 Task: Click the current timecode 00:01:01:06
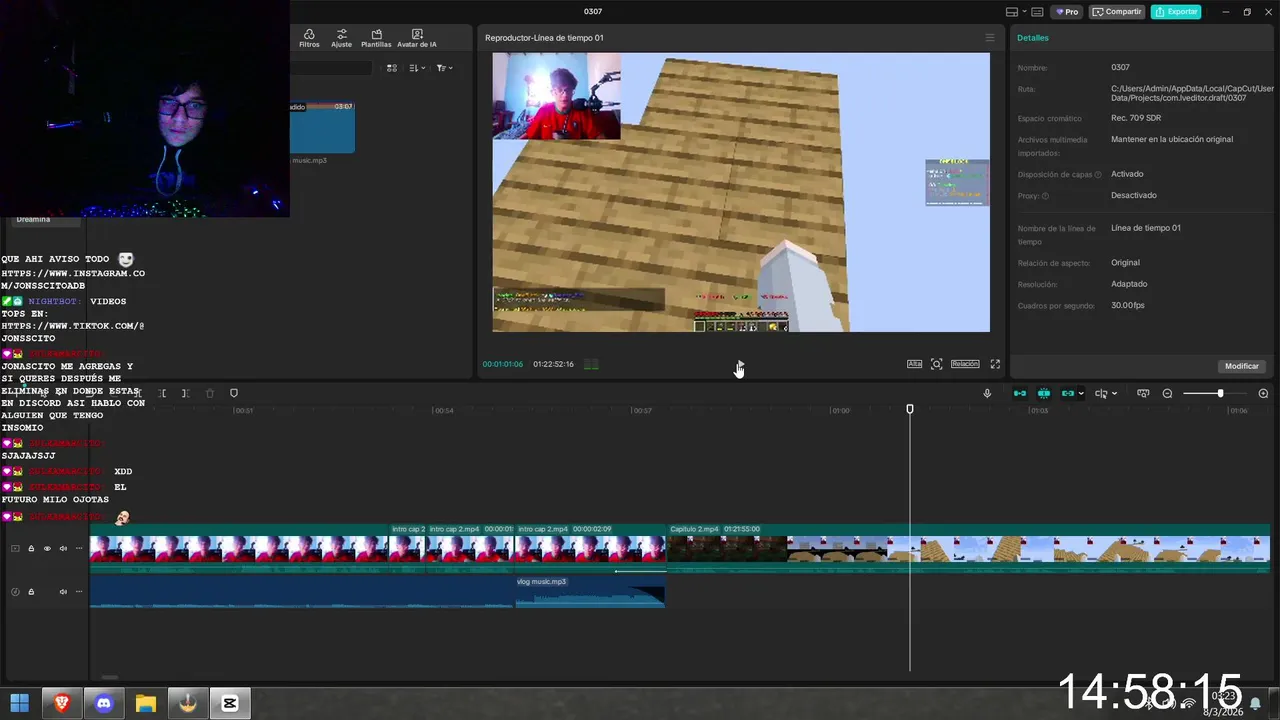503,364
